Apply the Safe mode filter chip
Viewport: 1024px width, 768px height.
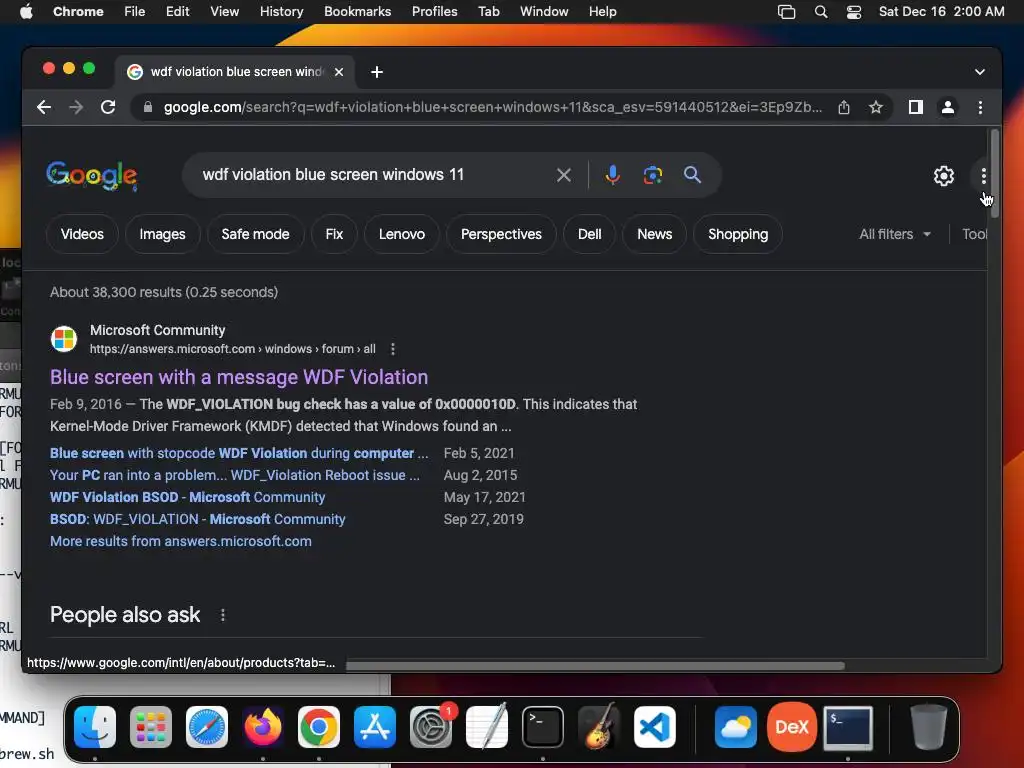[x=255, y=234]
